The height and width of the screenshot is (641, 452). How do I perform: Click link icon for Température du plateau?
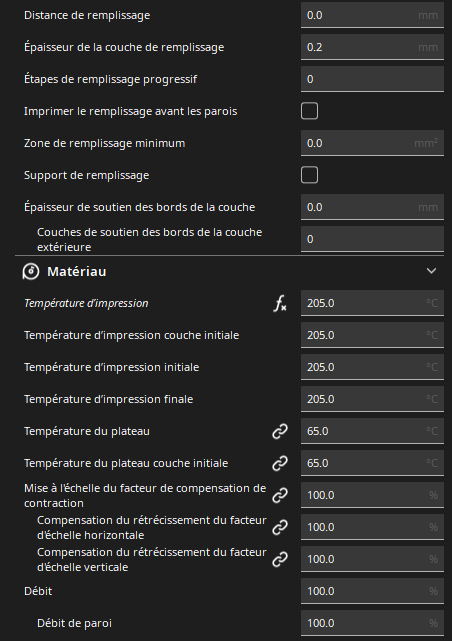(x=280, y=431)
